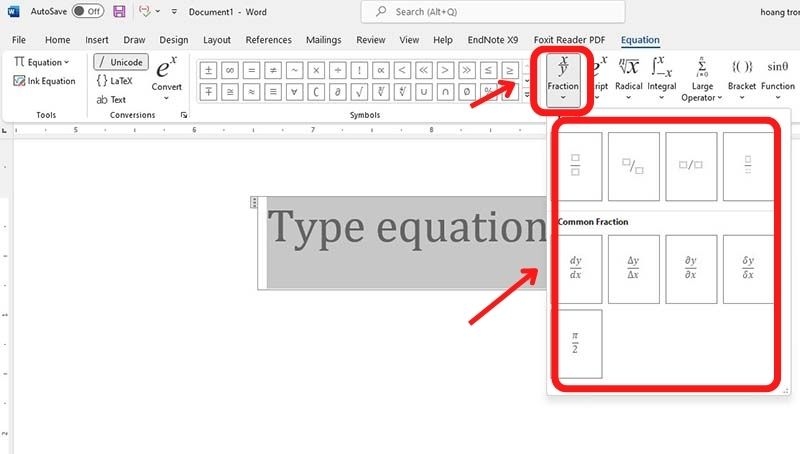Toggle the ab Text option
Screen dimensions: 800x454
[111, 99]
